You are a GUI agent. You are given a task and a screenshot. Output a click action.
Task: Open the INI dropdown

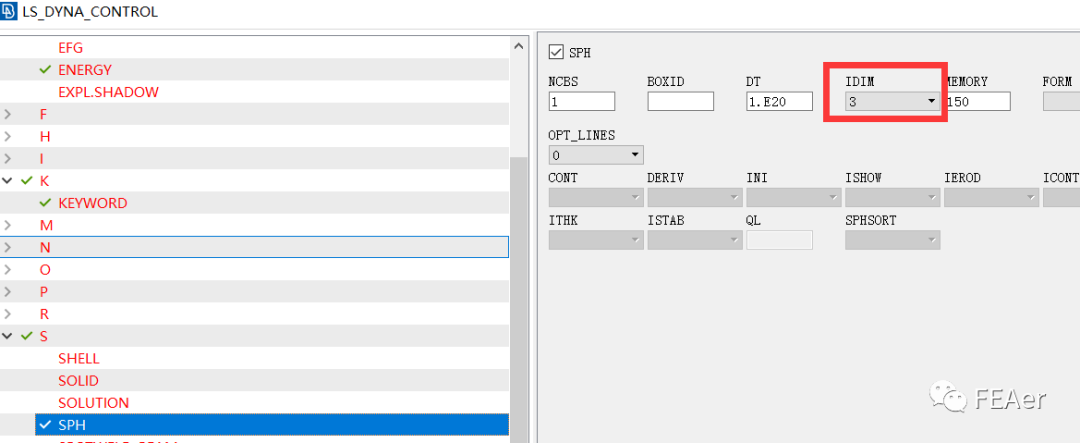793,198
